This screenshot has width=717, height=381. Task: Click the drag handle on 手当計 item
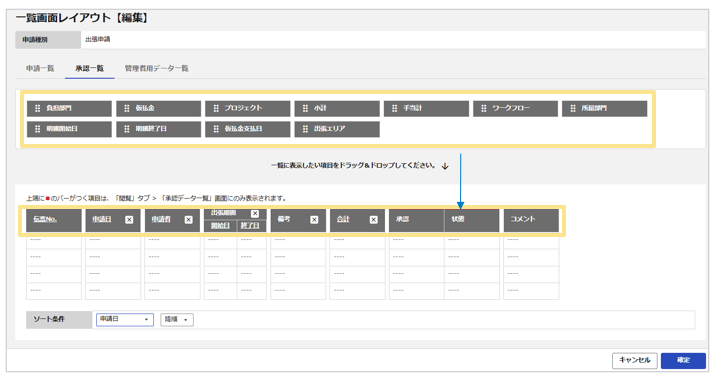(x=394, y=108)
